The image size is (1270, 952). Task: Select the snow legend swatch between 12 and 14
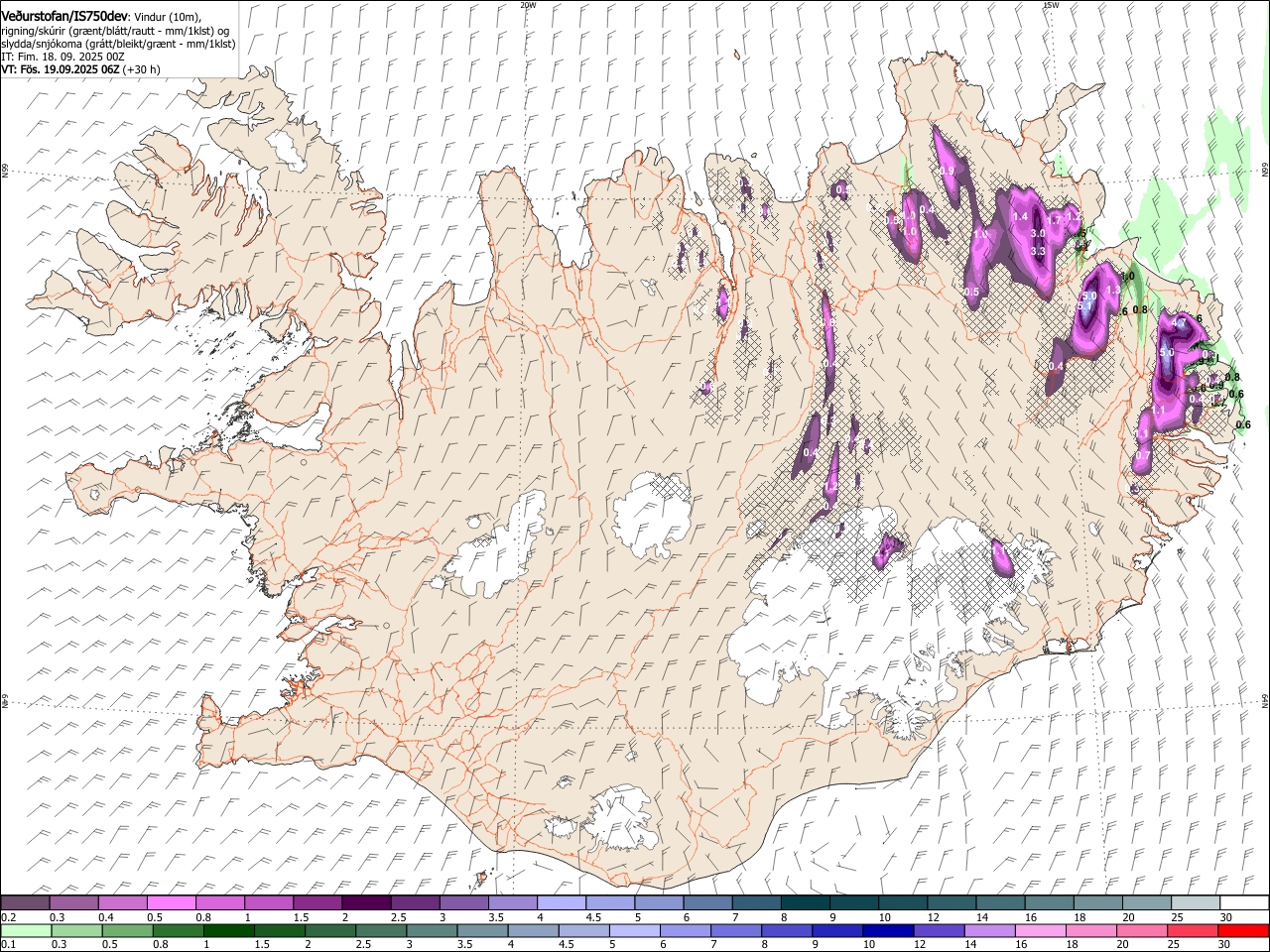coord(952,903)
